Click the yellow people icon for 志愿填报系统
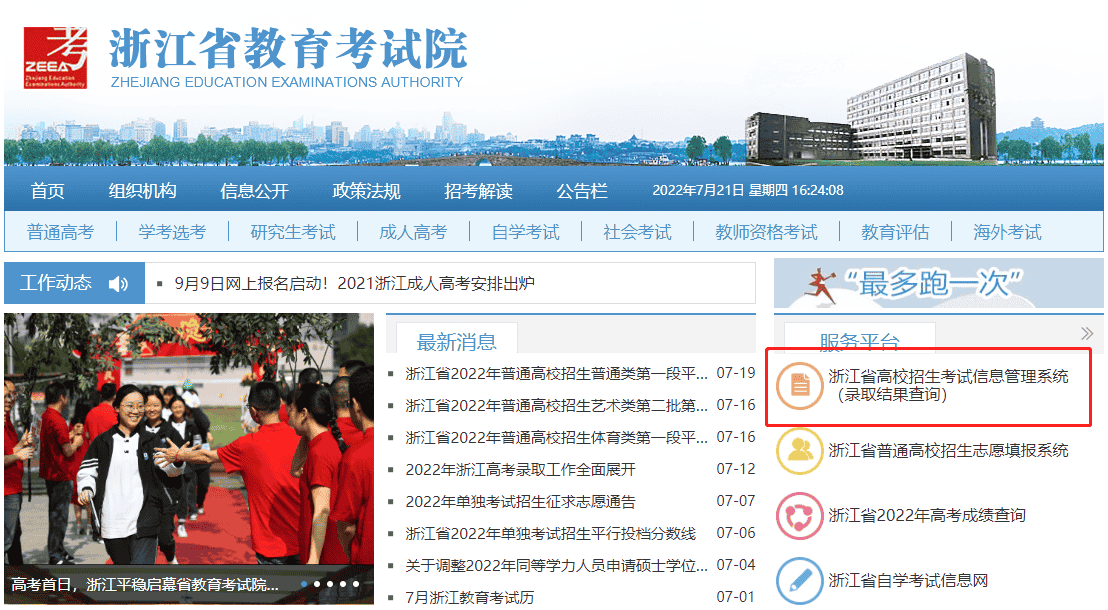 (x=800, y=450)
